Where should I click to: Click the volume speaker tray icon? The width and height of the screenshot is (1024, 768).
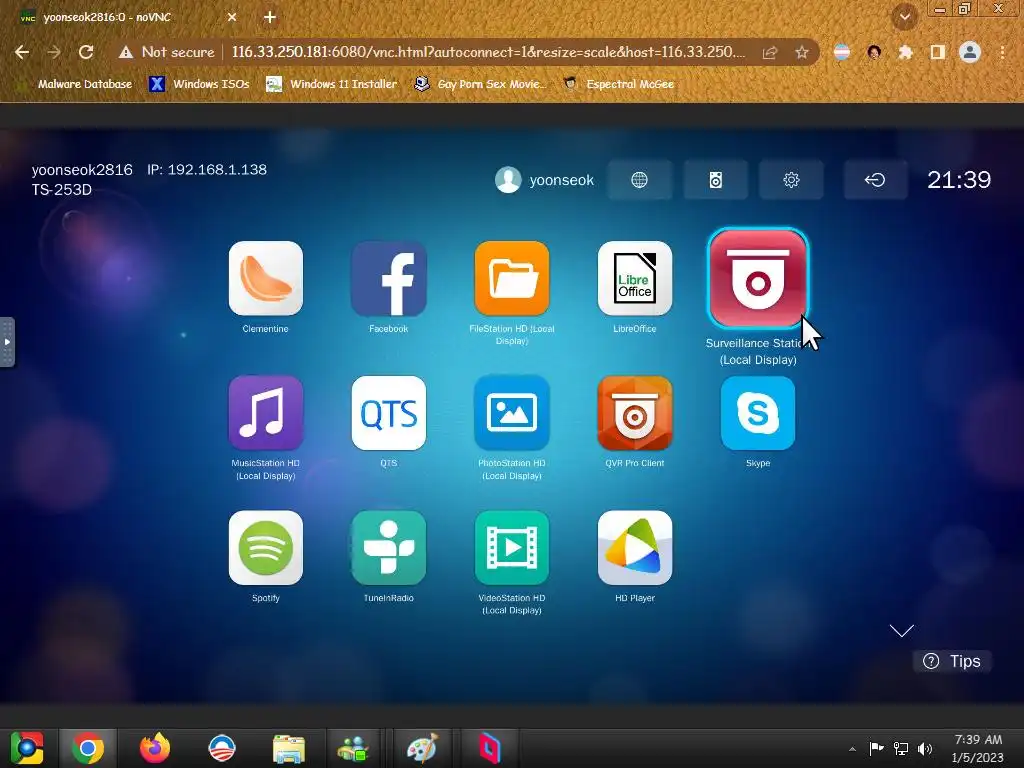point(925,749)
